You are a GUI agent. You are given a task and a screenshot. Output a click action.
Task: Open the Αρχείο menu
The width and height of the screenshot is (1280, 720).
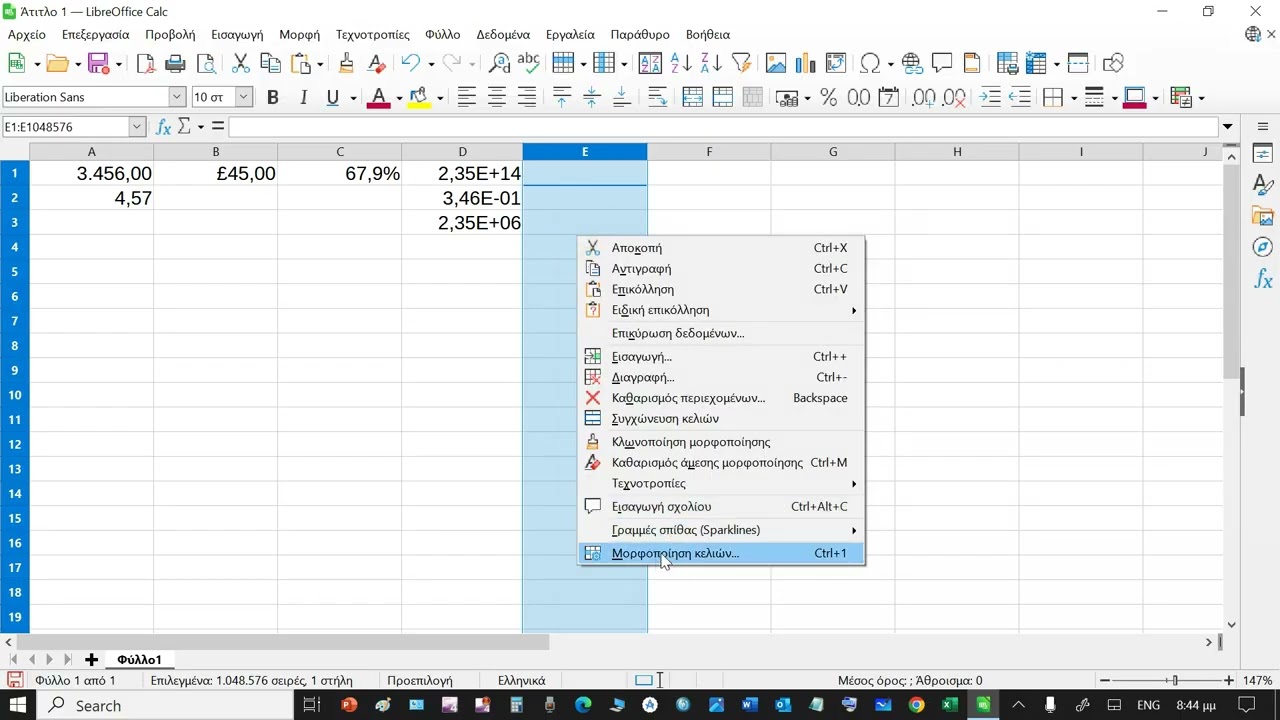(27, 34)
